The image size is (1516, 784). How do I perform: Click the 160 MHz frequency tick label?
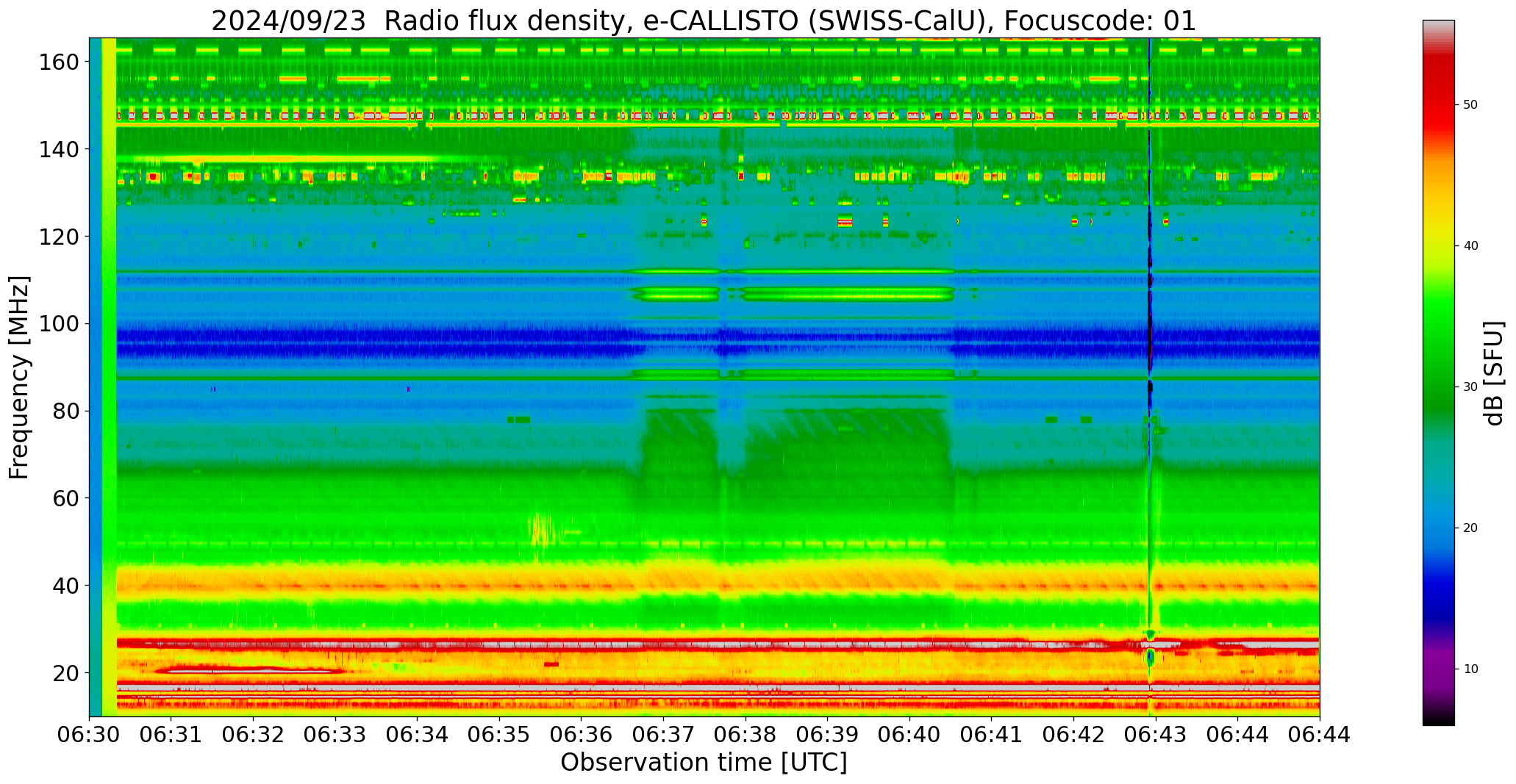(58, 62)
